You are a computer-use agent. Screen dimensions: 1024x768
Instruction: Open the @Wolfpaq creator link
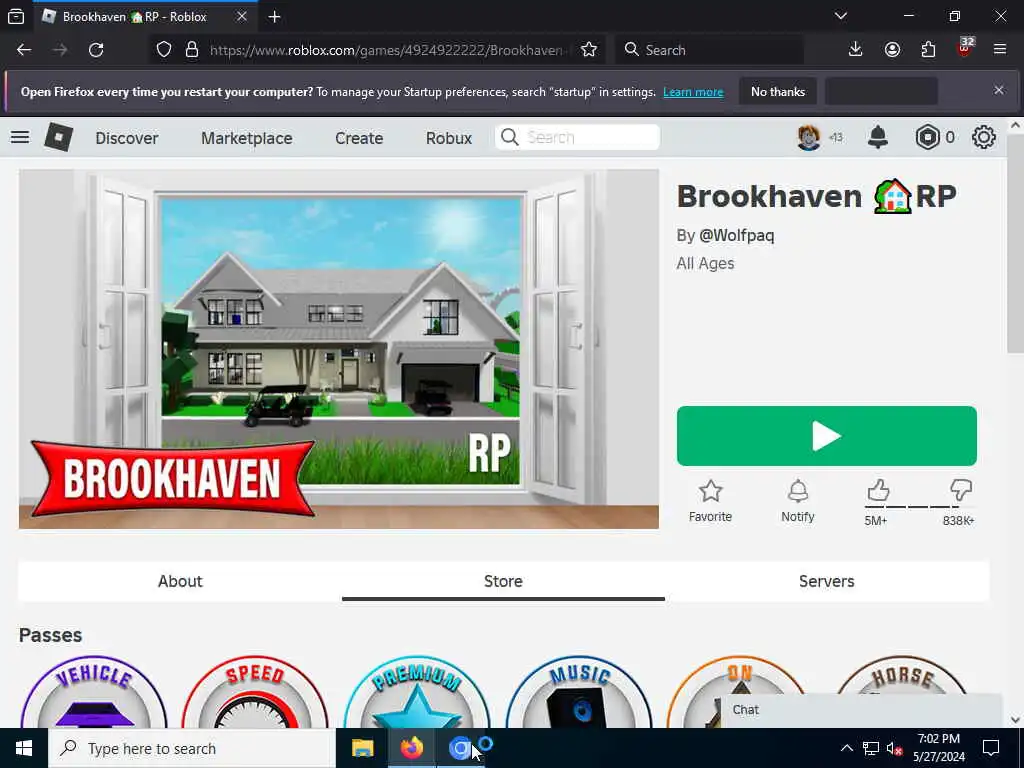point(737,235)
